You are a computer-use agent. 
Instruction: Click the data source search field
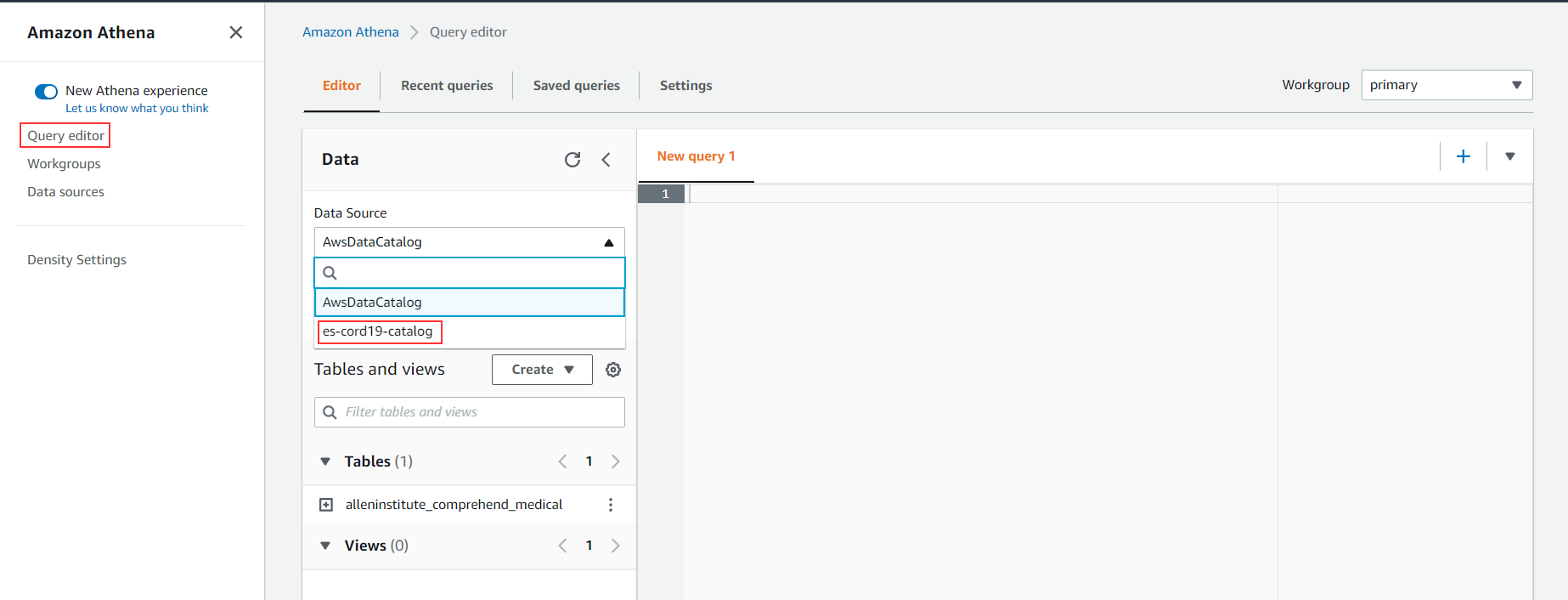(x=469, y=273)
